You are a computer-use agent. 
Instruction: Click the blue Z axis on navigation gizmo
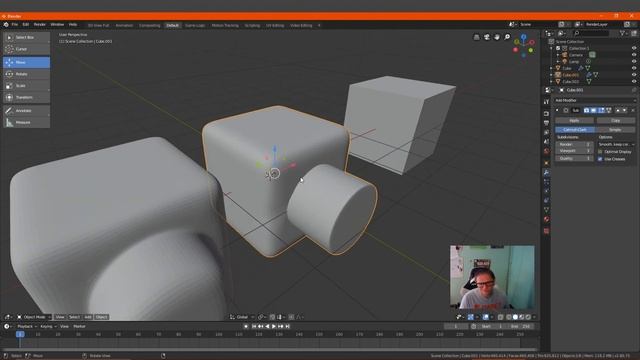(523, 37)
